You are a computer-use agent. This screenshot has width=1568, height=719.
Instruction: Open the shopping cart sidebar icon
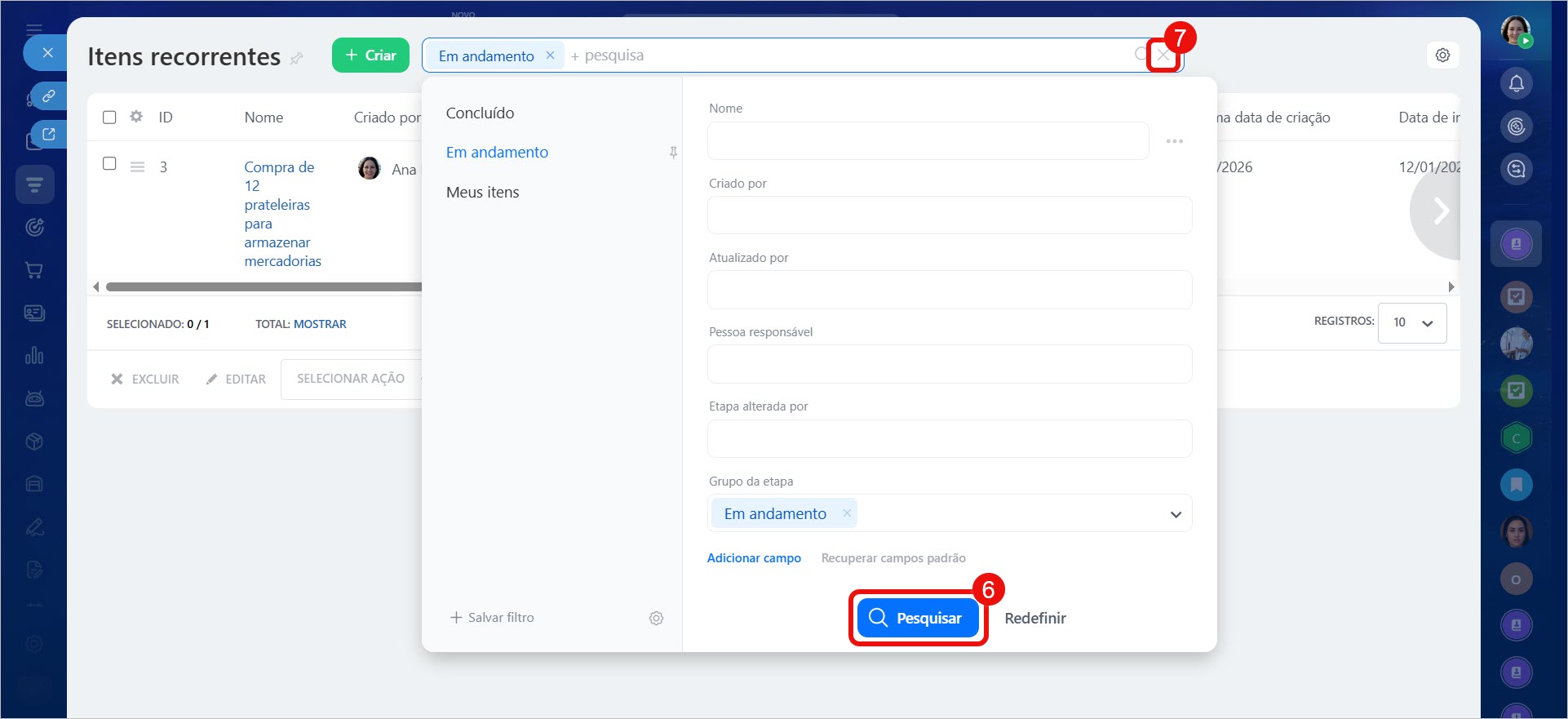click(34, 270)
